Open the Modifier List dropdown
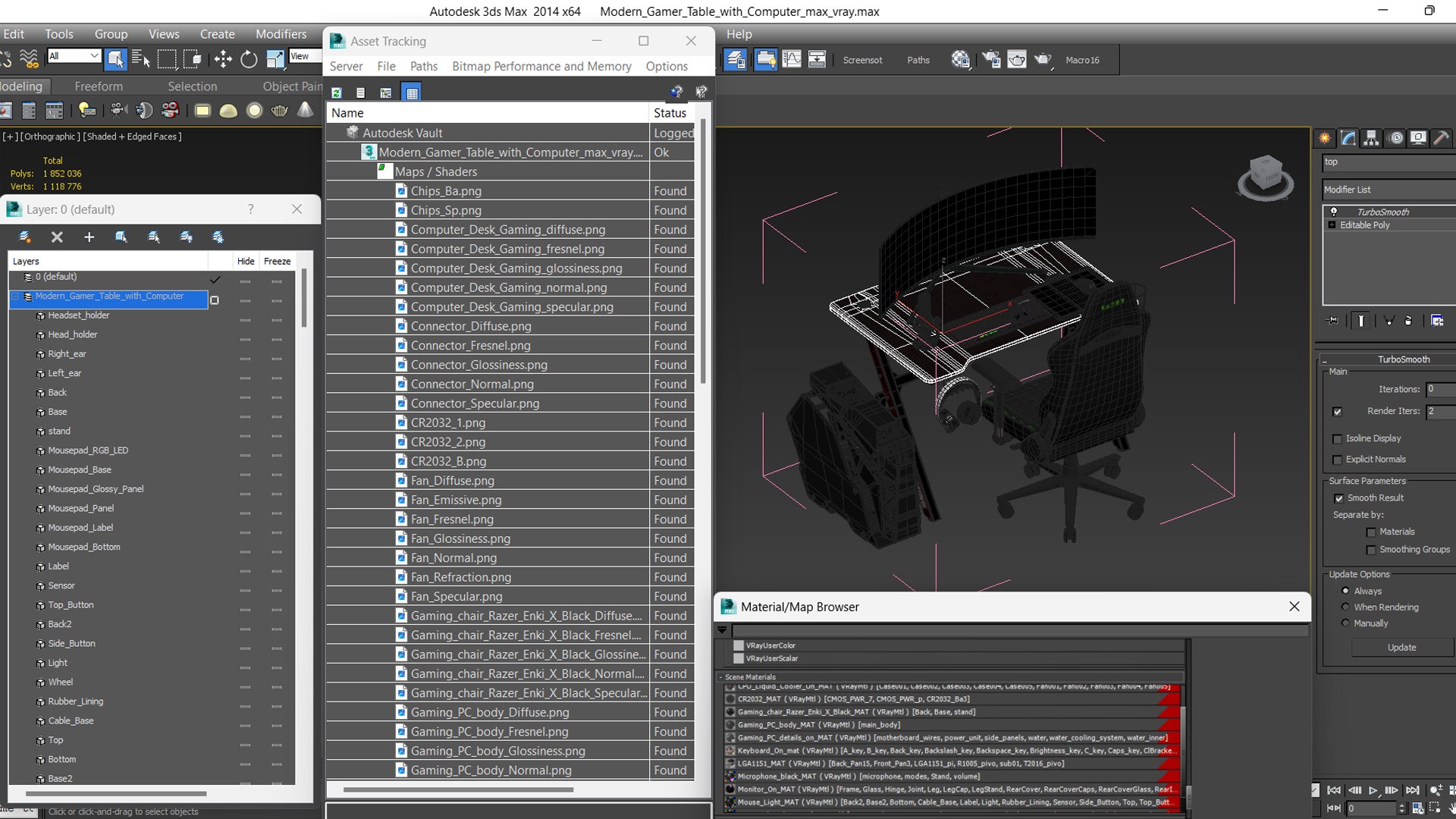Viewport: 1456px width, 819px height. click(x=1389, y=190)
